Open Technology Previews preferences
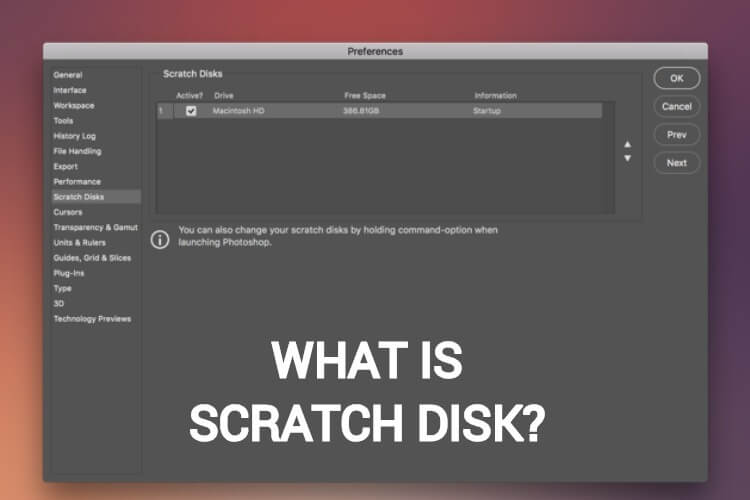The height and width of the screenshot is (500, 750). pos(92,319)
